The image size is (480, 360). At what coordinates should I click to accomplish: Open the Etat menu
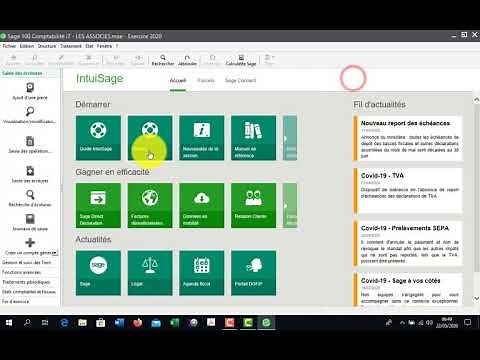pyautogui.click(x=89, y=46)
